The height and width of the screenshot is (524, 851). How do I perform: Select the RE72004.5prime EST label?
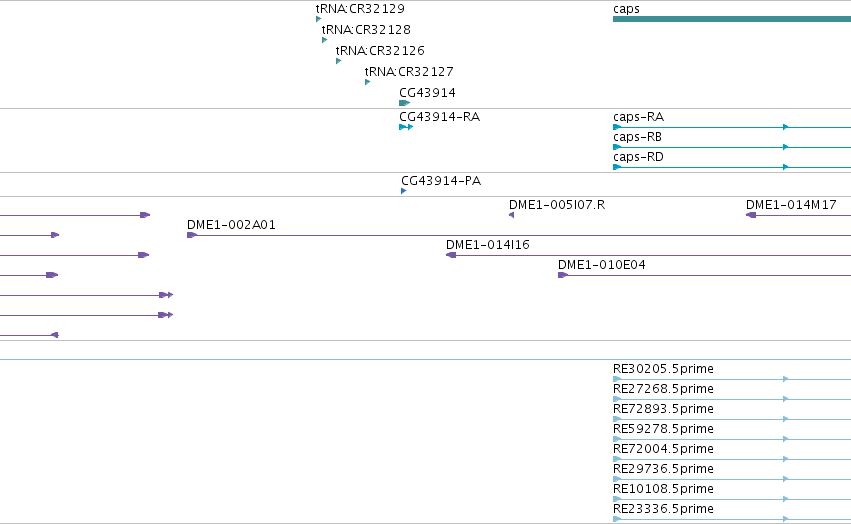pyautogui.click(x=663, y=449)
